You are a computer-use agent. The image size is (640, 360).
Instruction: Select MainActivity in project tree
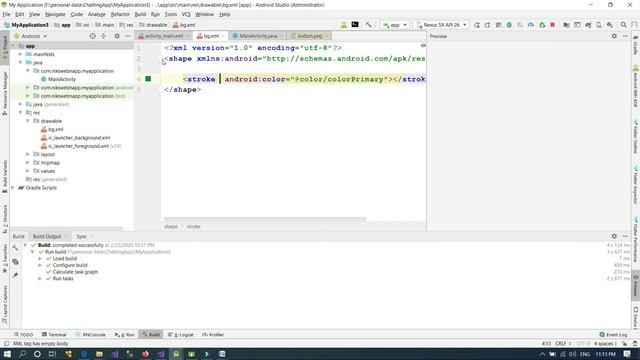[62, 79]
